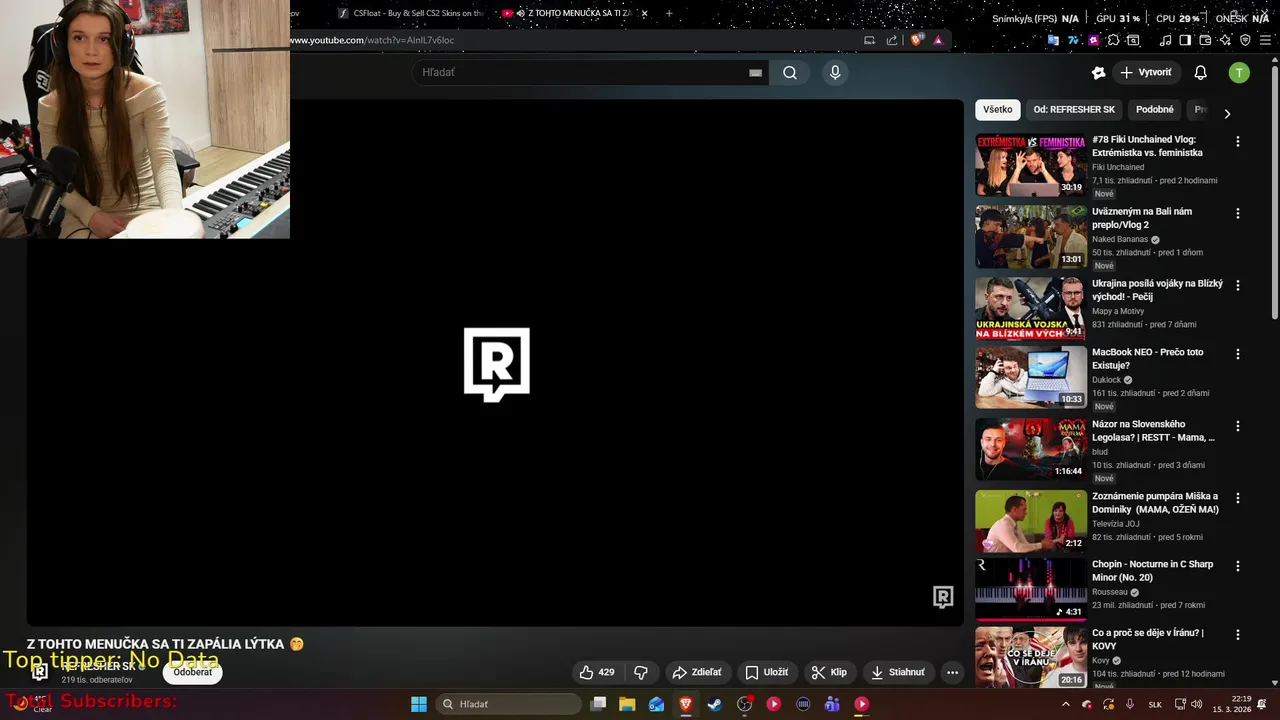Open the Brave VPN shield icon

click(1245, 40)
